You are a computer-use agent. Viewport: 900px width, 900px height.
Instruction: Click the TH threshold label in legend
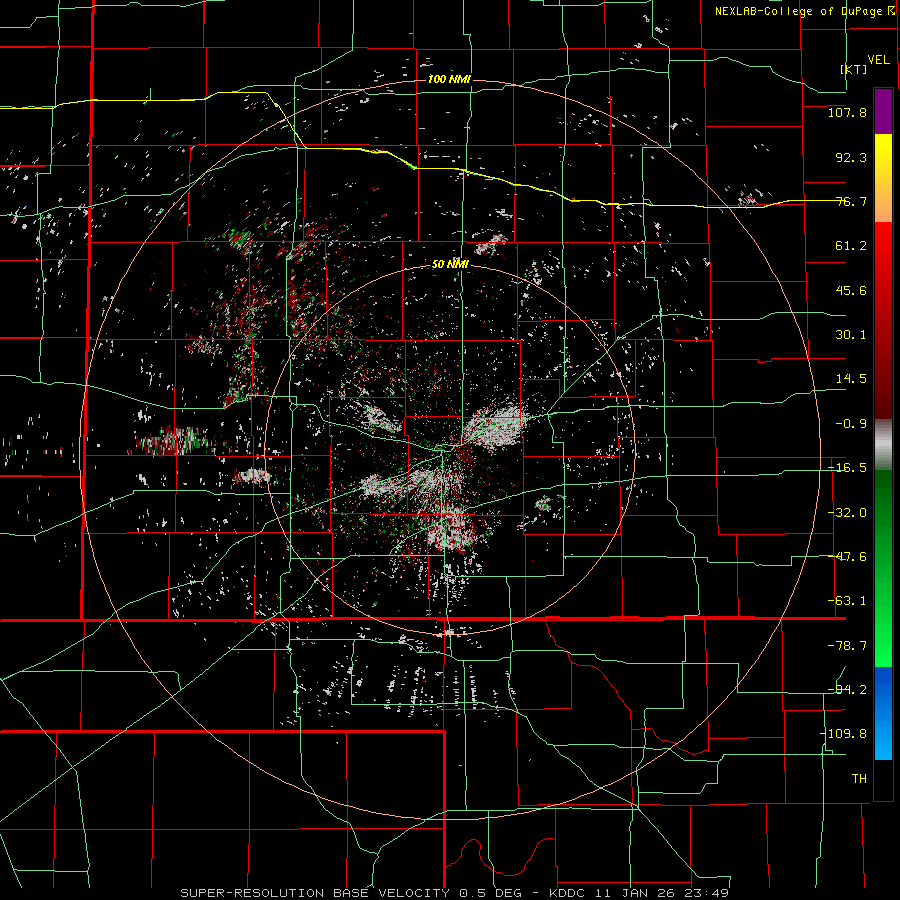[x=859, y=779]
